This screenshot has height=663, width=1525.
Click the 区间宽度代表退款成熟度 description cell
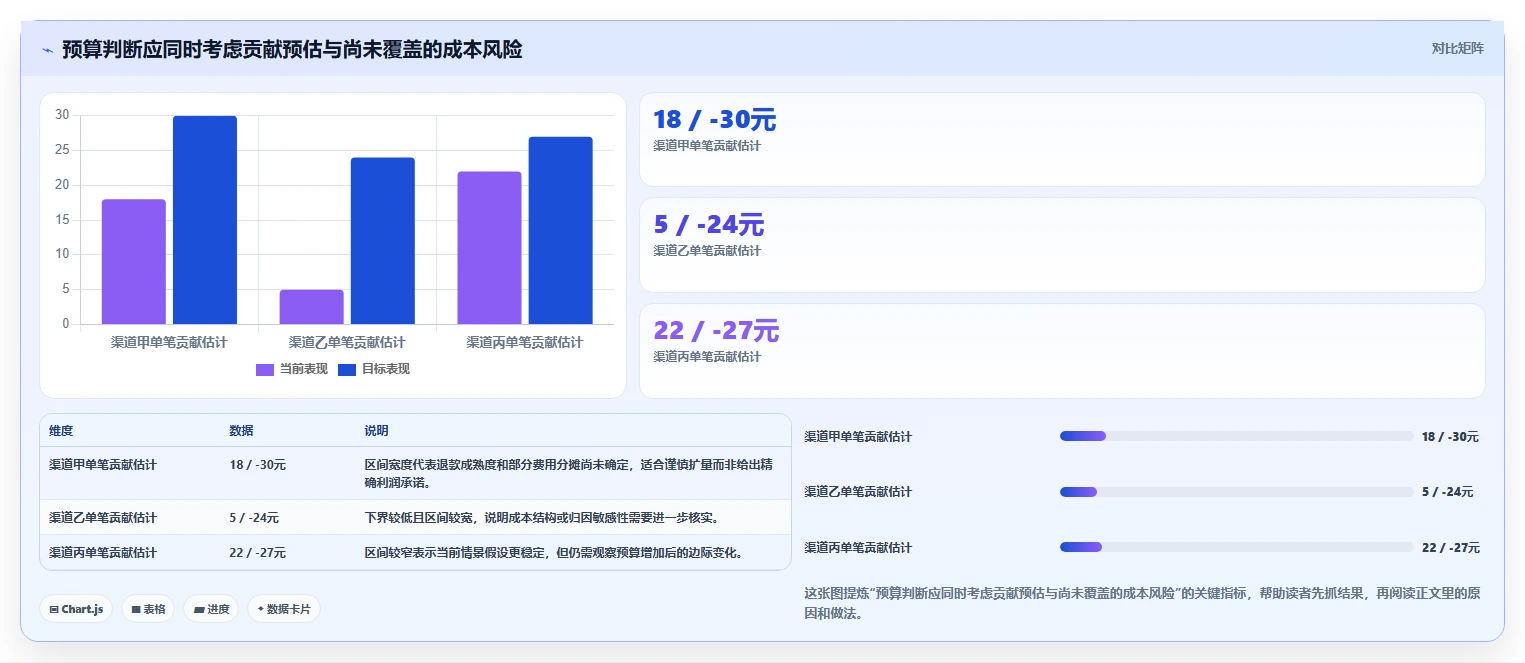pos(571,474)
